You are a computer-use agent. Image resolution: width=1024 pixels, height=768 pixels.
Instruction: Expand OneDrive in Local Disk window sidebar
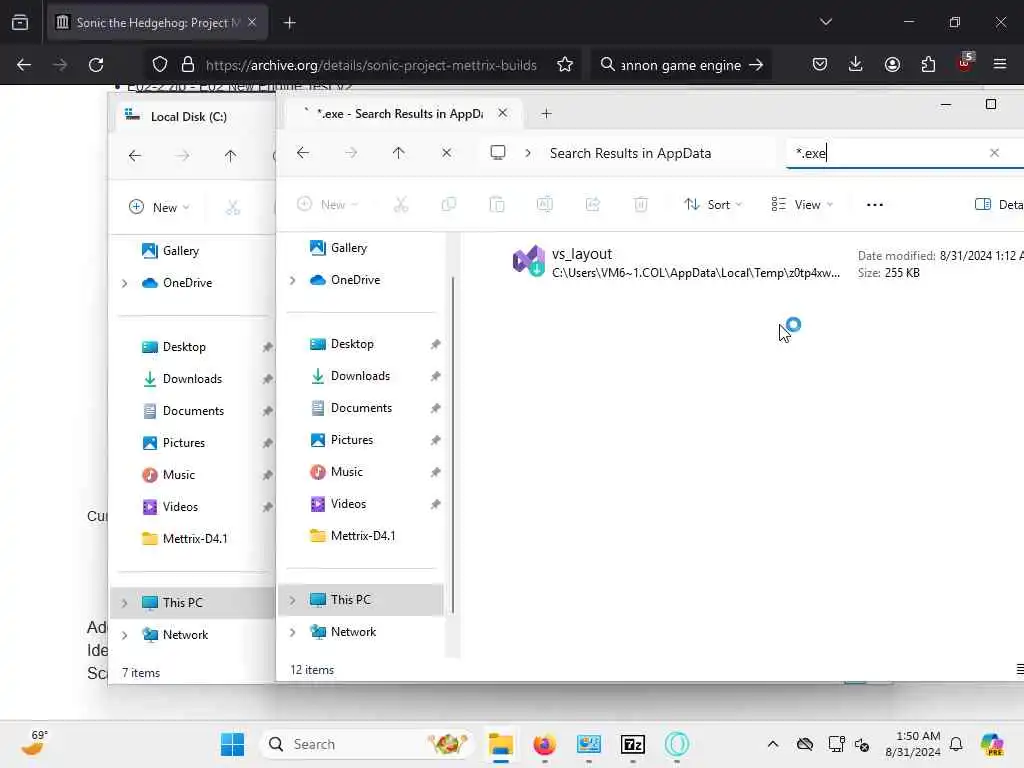[x=125, y=283]
